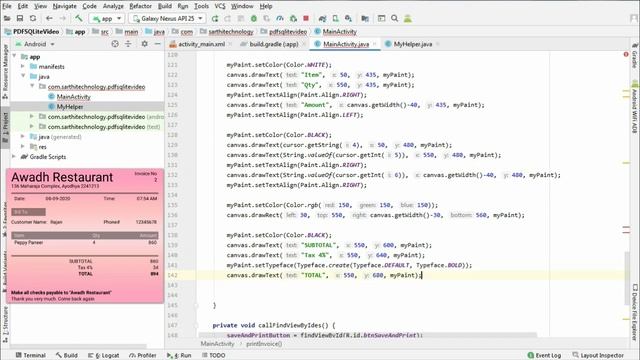Collapse the app module tree node
Screen dimensions: 640x360
click(15, 56)
